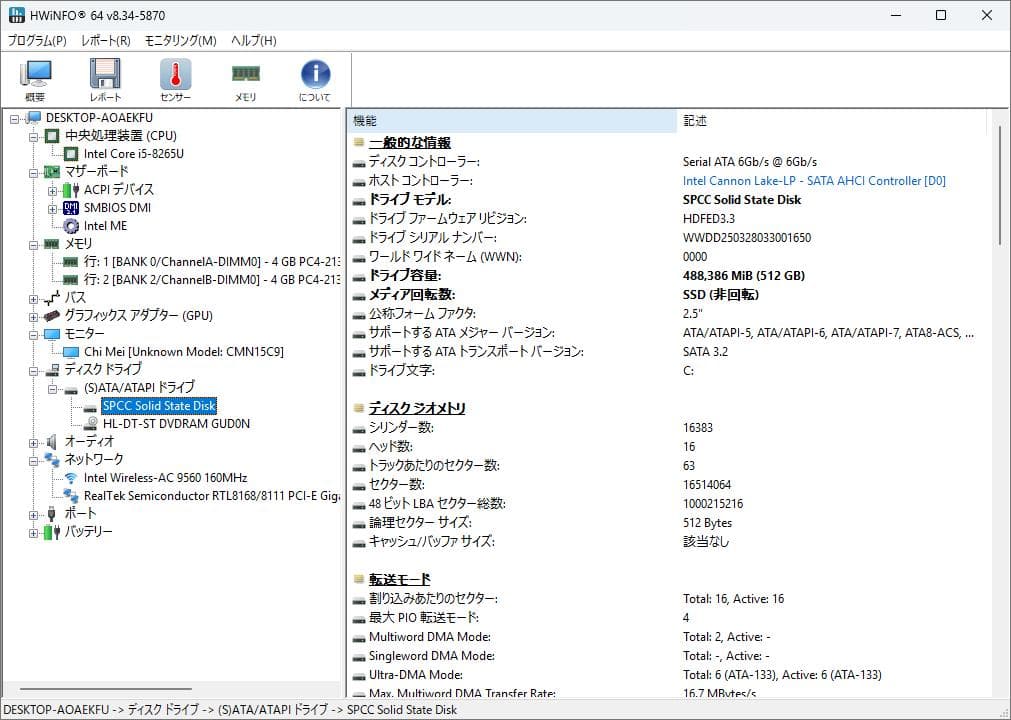
Task: Click the gear icon beside Intel ME
Action: [x=71, y=226]
